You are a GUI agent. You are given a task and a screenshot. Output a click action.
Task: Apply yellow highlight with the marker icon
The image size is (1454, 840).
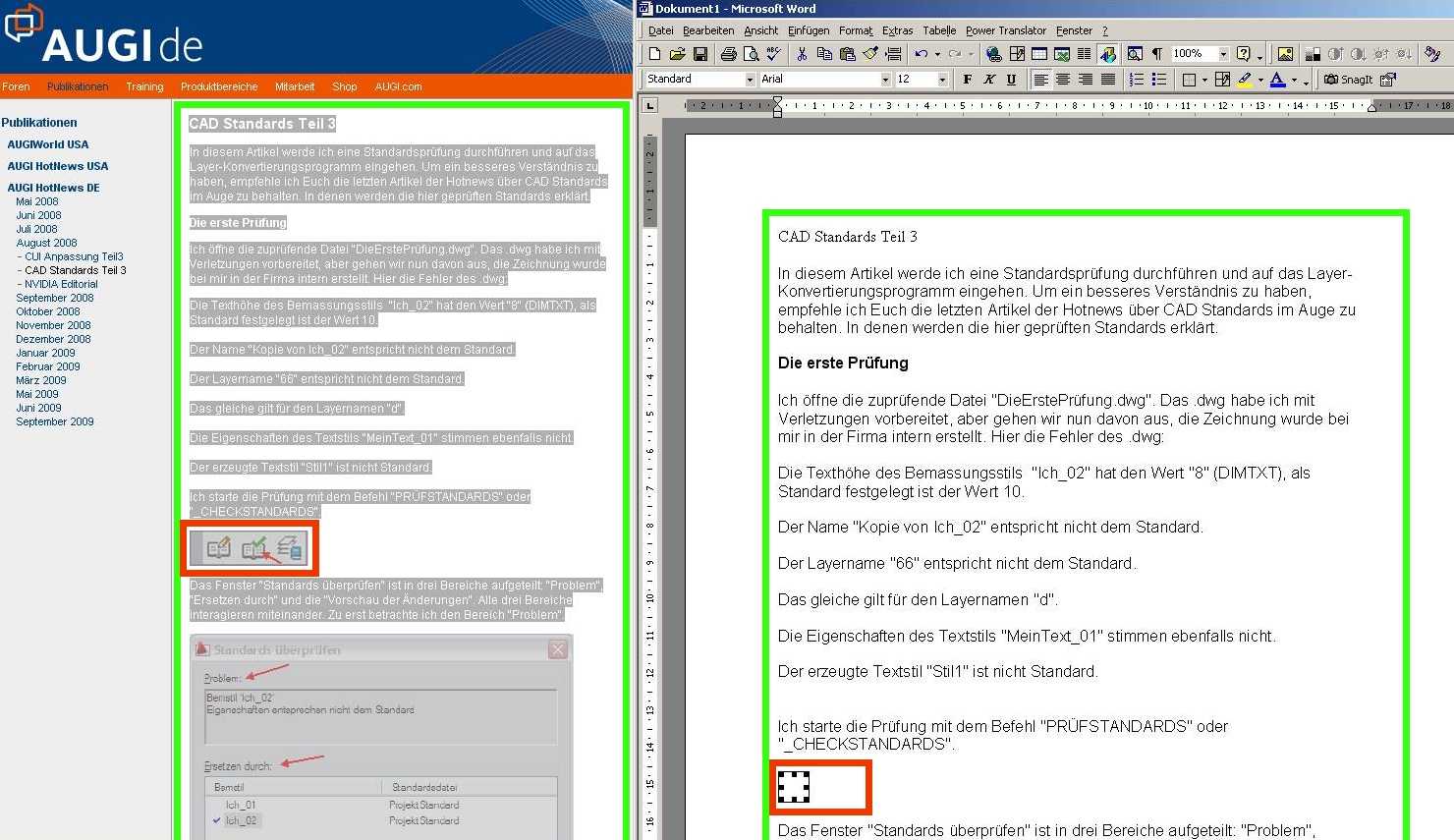pyautogui.click(x=1245, y=80)
